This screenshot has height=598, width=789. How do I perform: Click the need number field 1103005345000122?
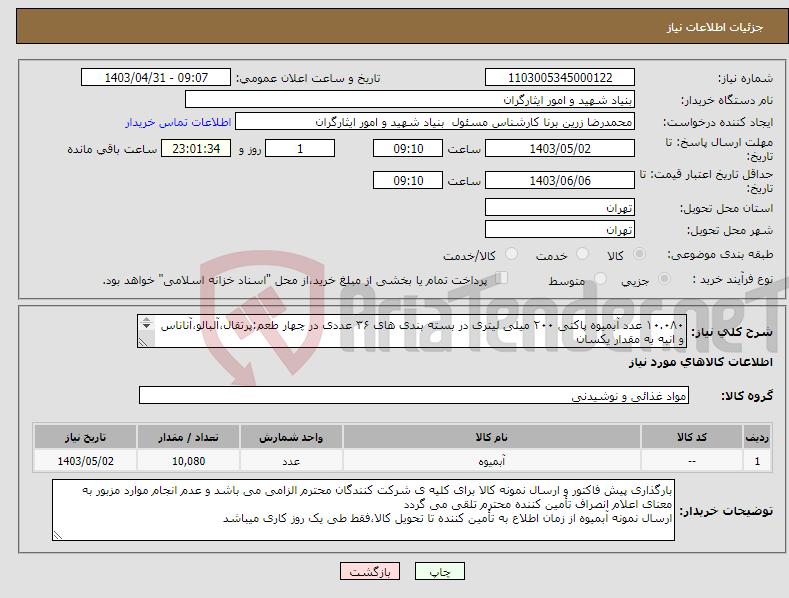tap(560, 78)
